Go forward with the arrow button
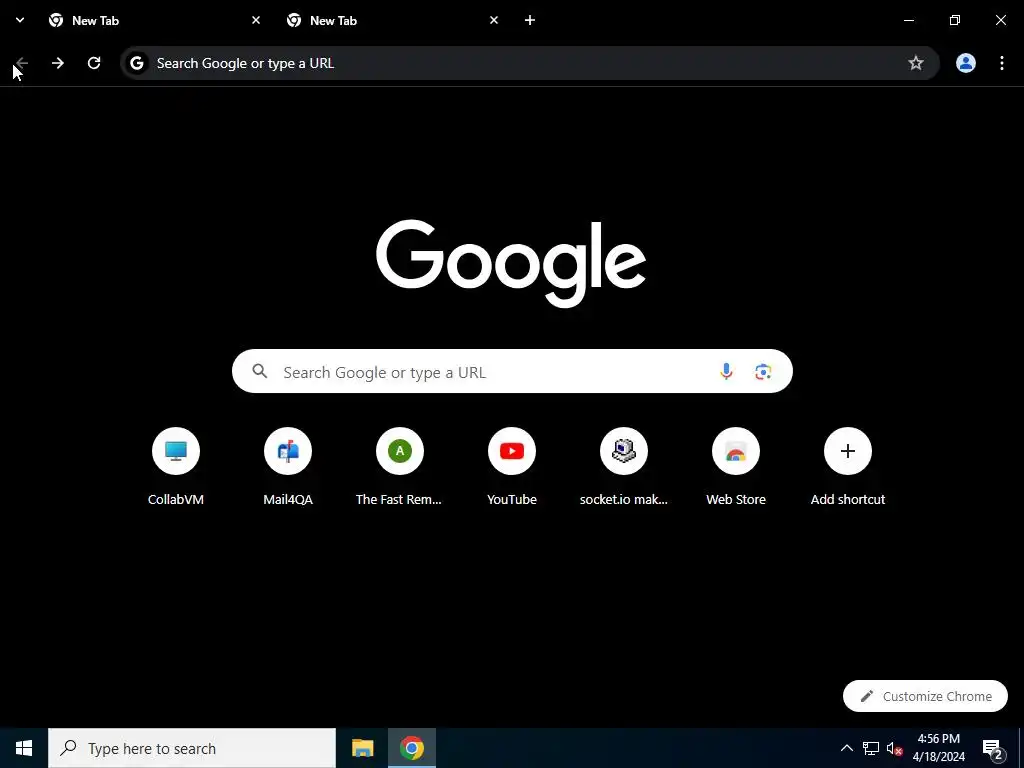 [57, 63]
